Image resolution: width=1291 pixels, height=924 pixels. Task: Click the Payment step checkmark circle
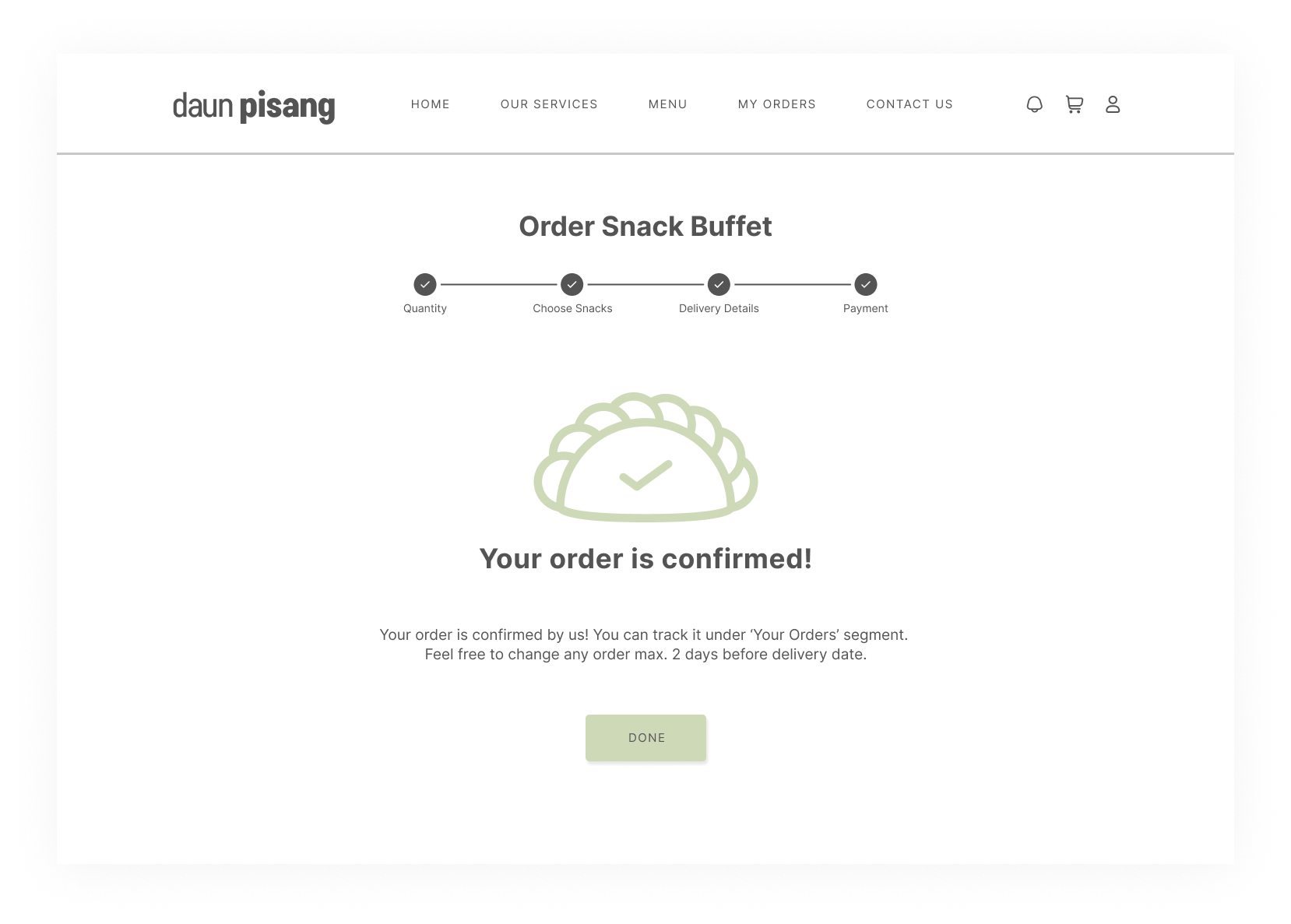(x=866, y=285)
